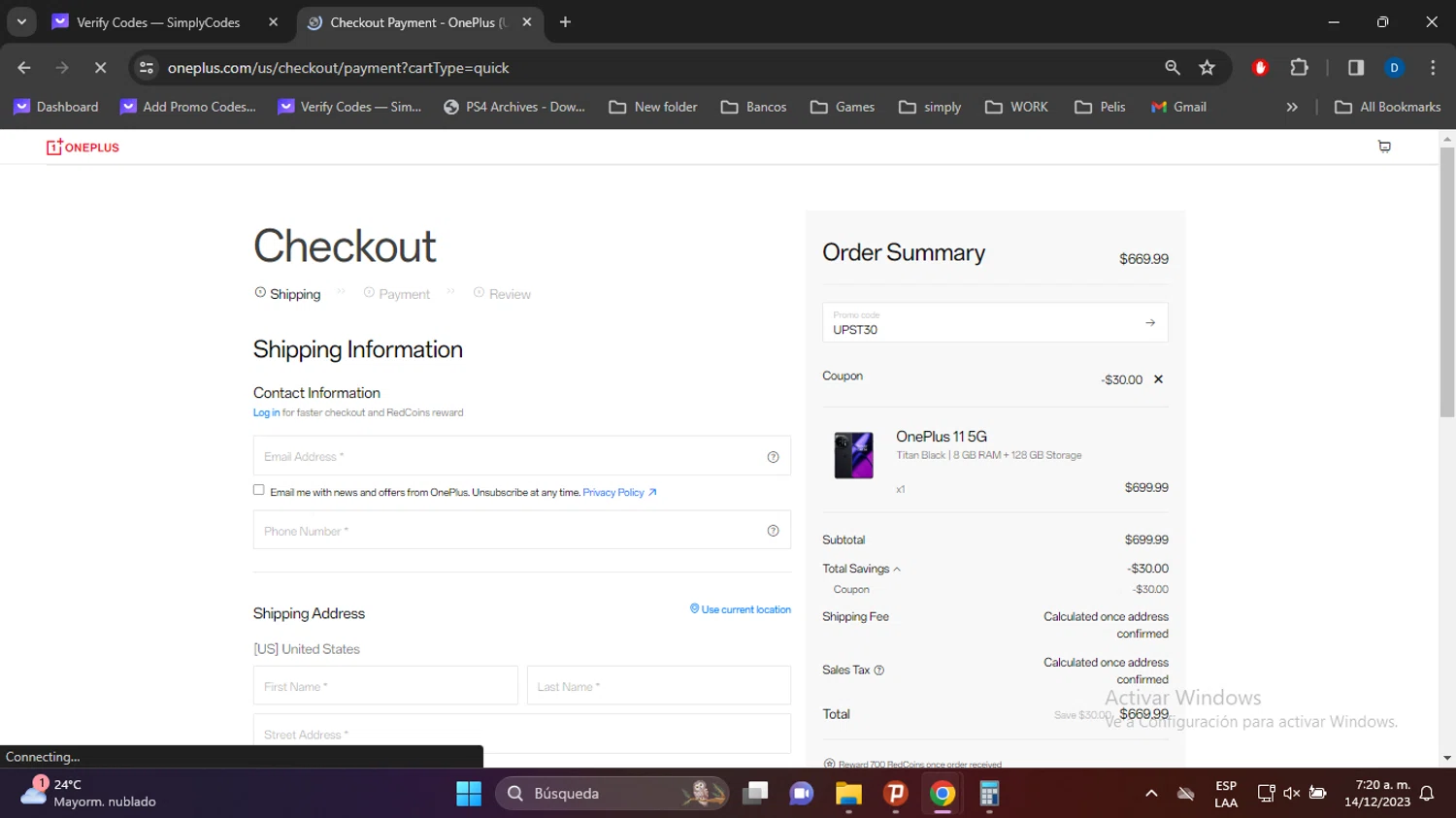Open the Bancos bookmark folder
Viewport: 1456px width, 818px height.
(754, 107)
